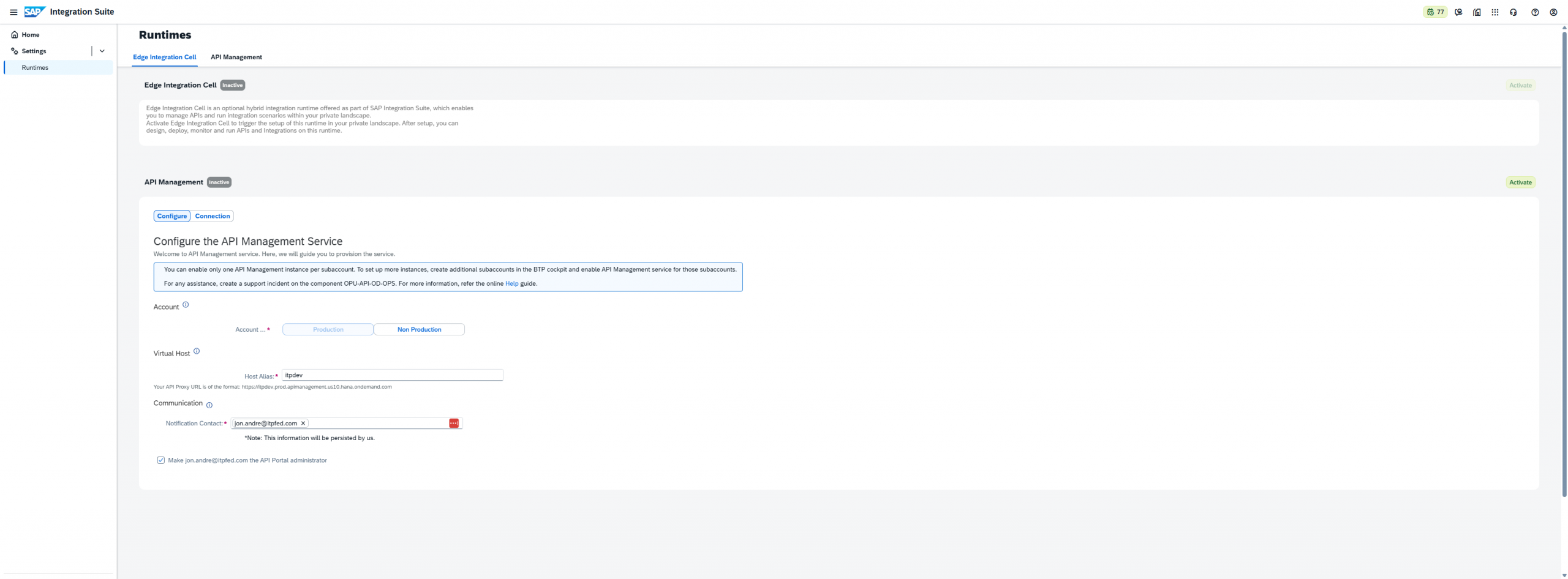Uncheck the API Portal administrator checkbox
The width and height of the screenshot is (1568, 579).
161,460
